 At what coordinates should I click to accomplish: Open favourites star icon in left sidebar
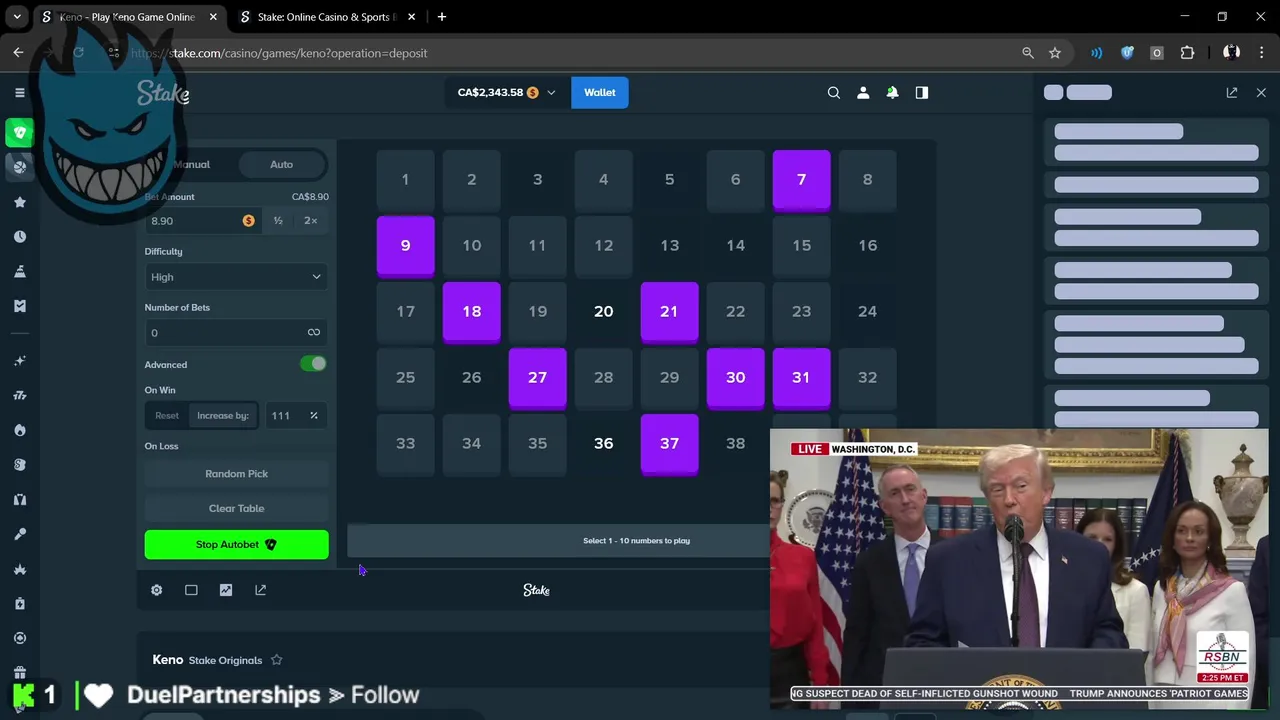(x=19, y=202)
